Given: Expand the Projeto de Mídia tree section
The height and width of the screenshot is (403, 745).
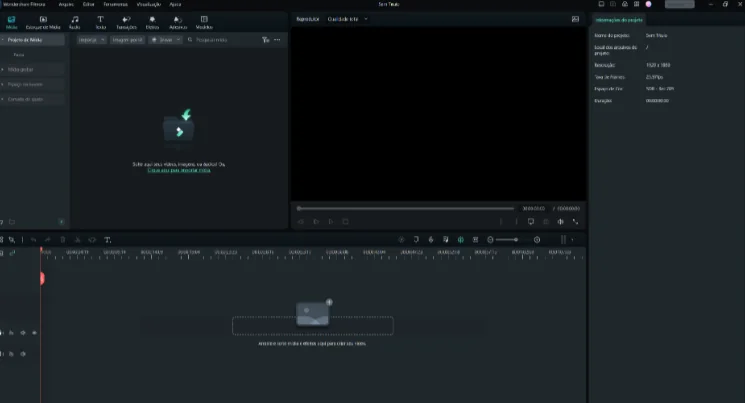Looking at the screenshot, I should (x=3, y=40).
